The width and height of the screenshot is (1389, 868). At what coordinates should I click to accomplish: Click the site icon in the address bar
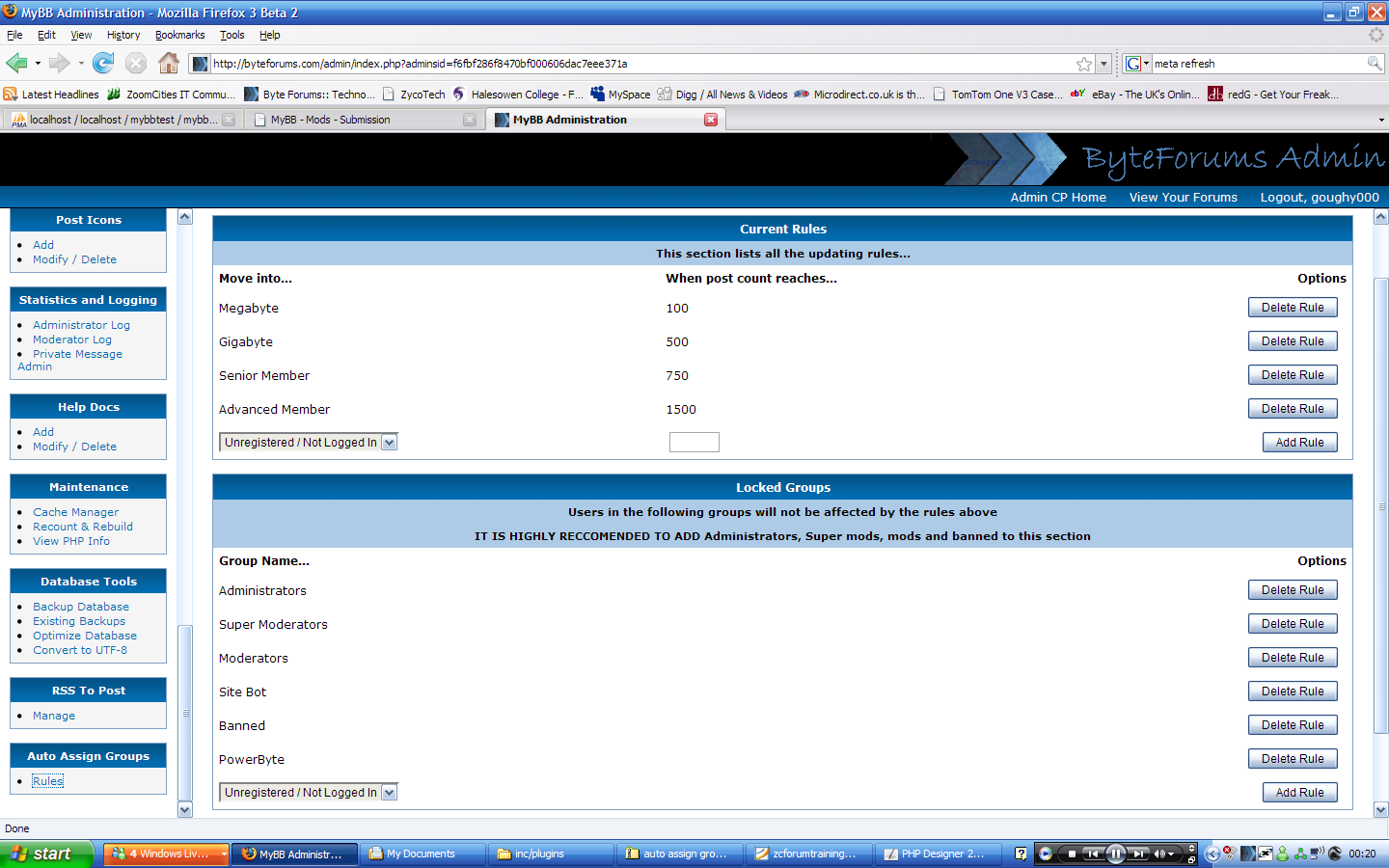pos(200,64)
